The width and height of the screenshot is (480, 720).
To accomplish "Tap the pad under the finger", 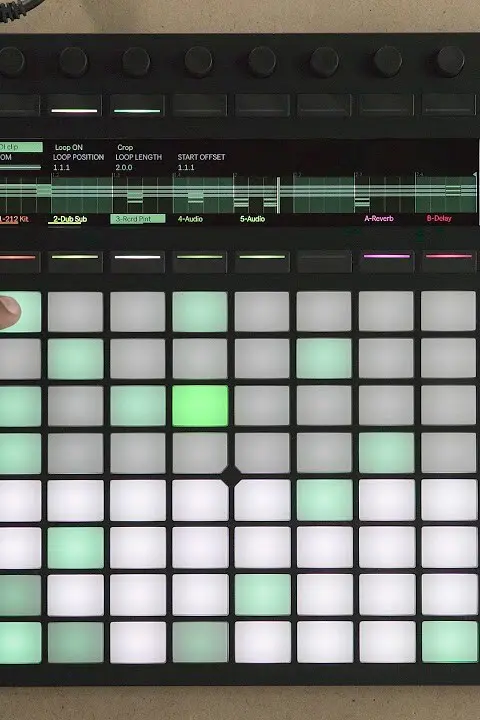I will click(x=20, y=312).
